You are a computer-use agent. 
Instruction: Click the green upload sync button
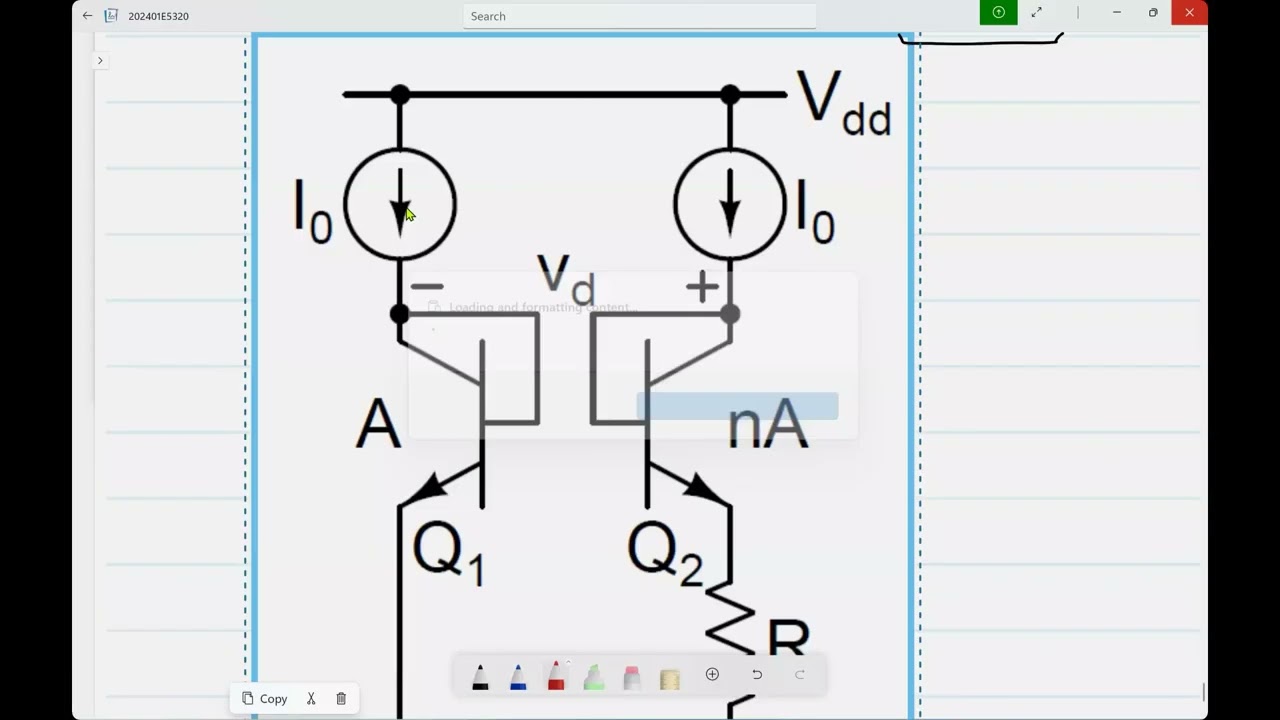click(998, 12)
